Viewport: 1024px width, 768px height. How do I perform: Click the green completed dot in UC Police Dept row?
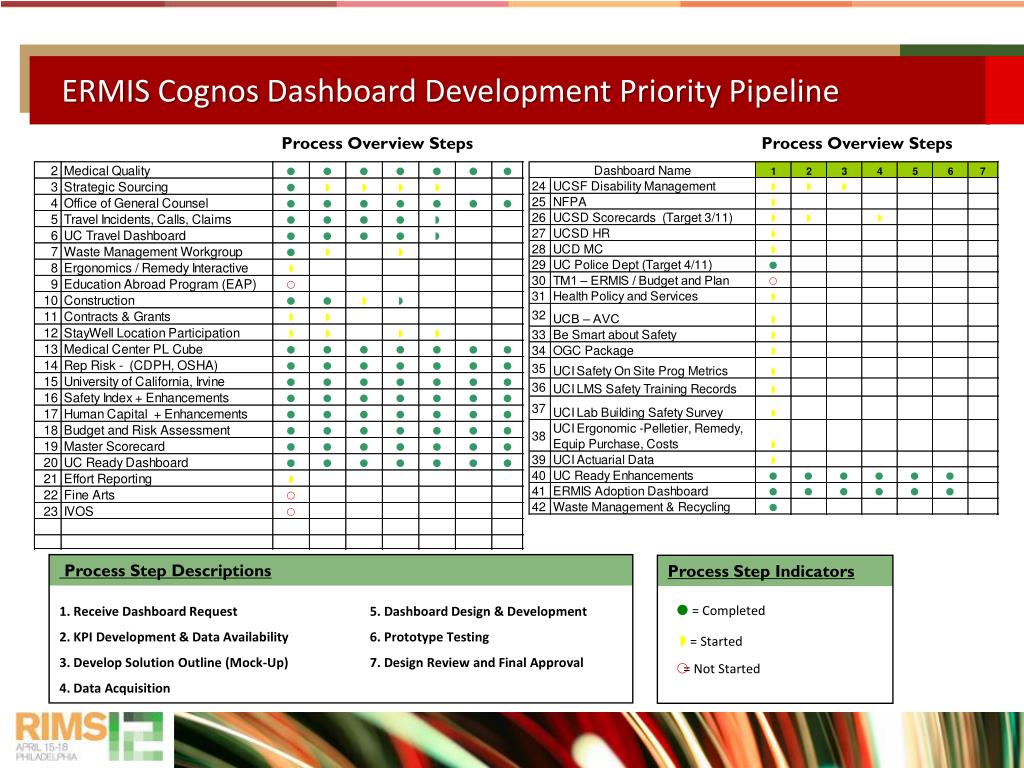click(773, 265)
